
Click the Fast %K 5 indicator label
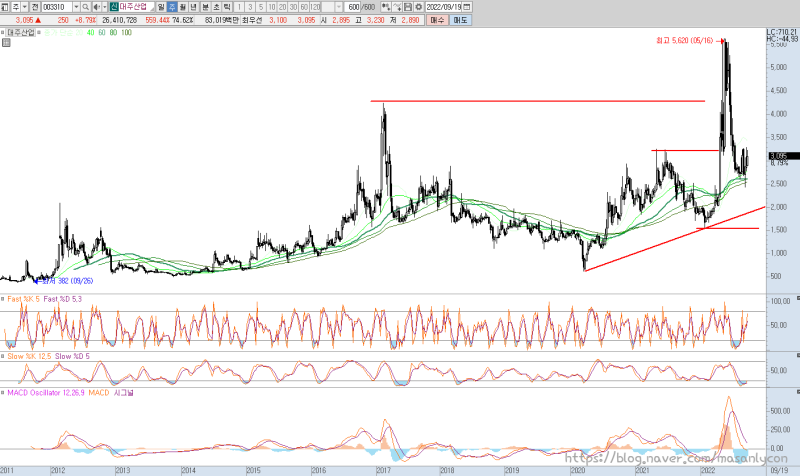[x=23, y=299]
